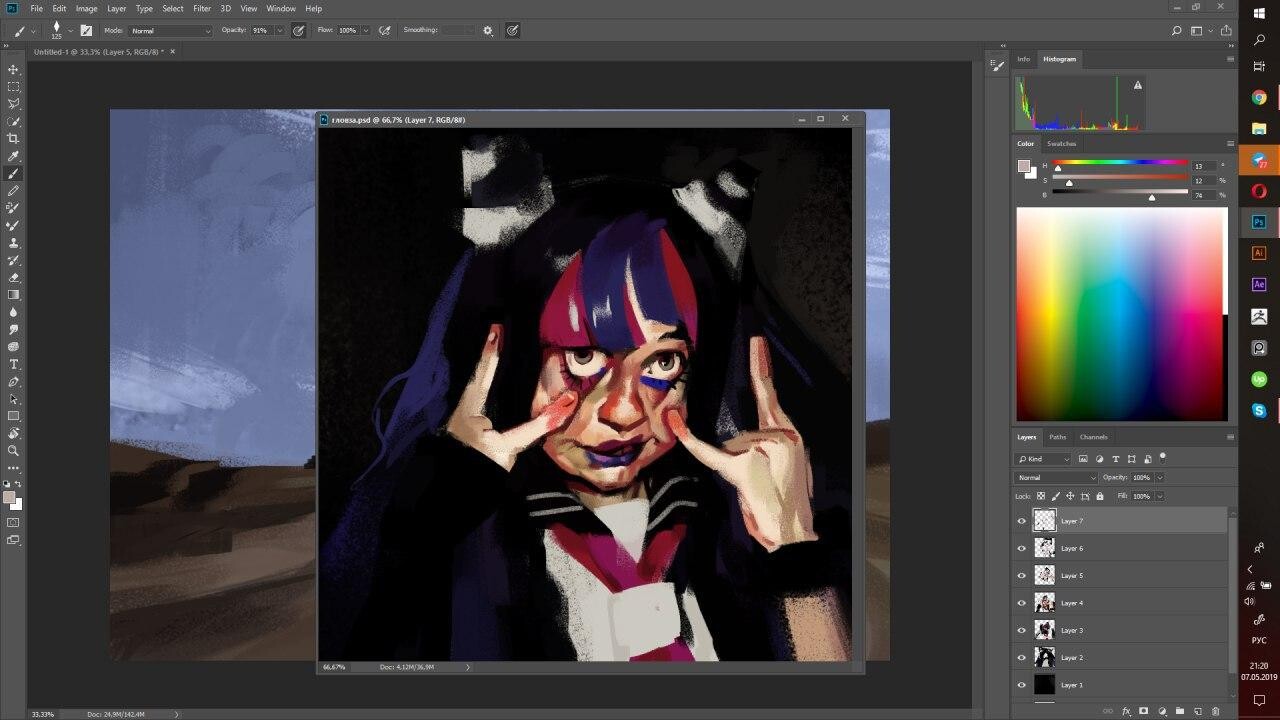Switch to the Channels tab
The height and width of the screenshot is (720, 1280).
[1093, 437]
